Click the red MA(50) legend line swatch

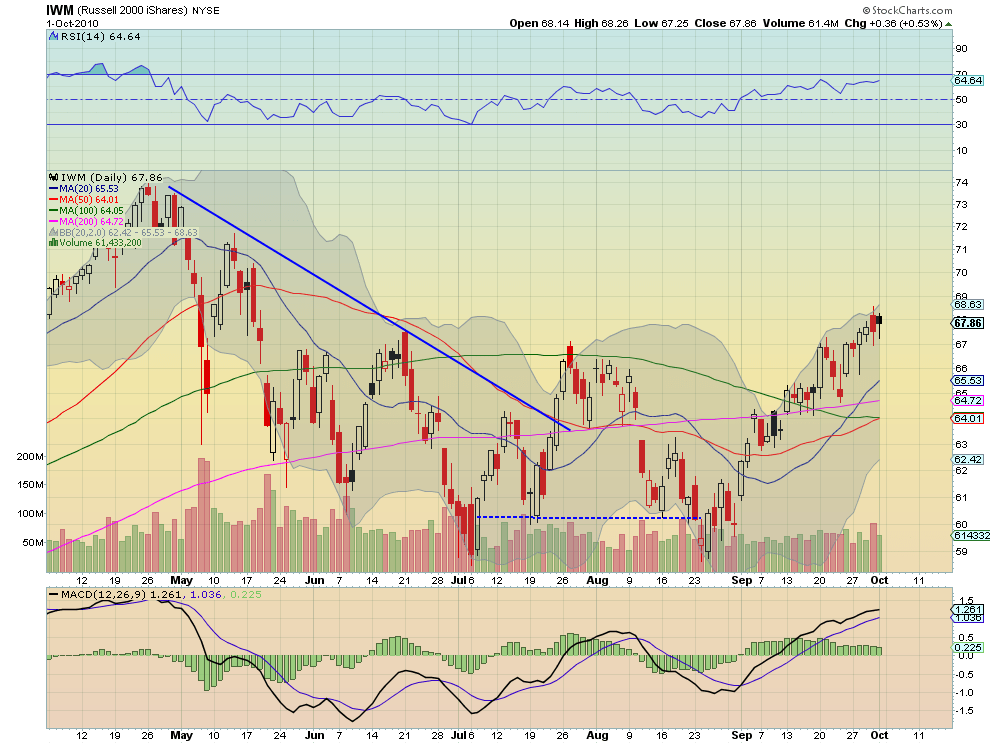[54, 200]
